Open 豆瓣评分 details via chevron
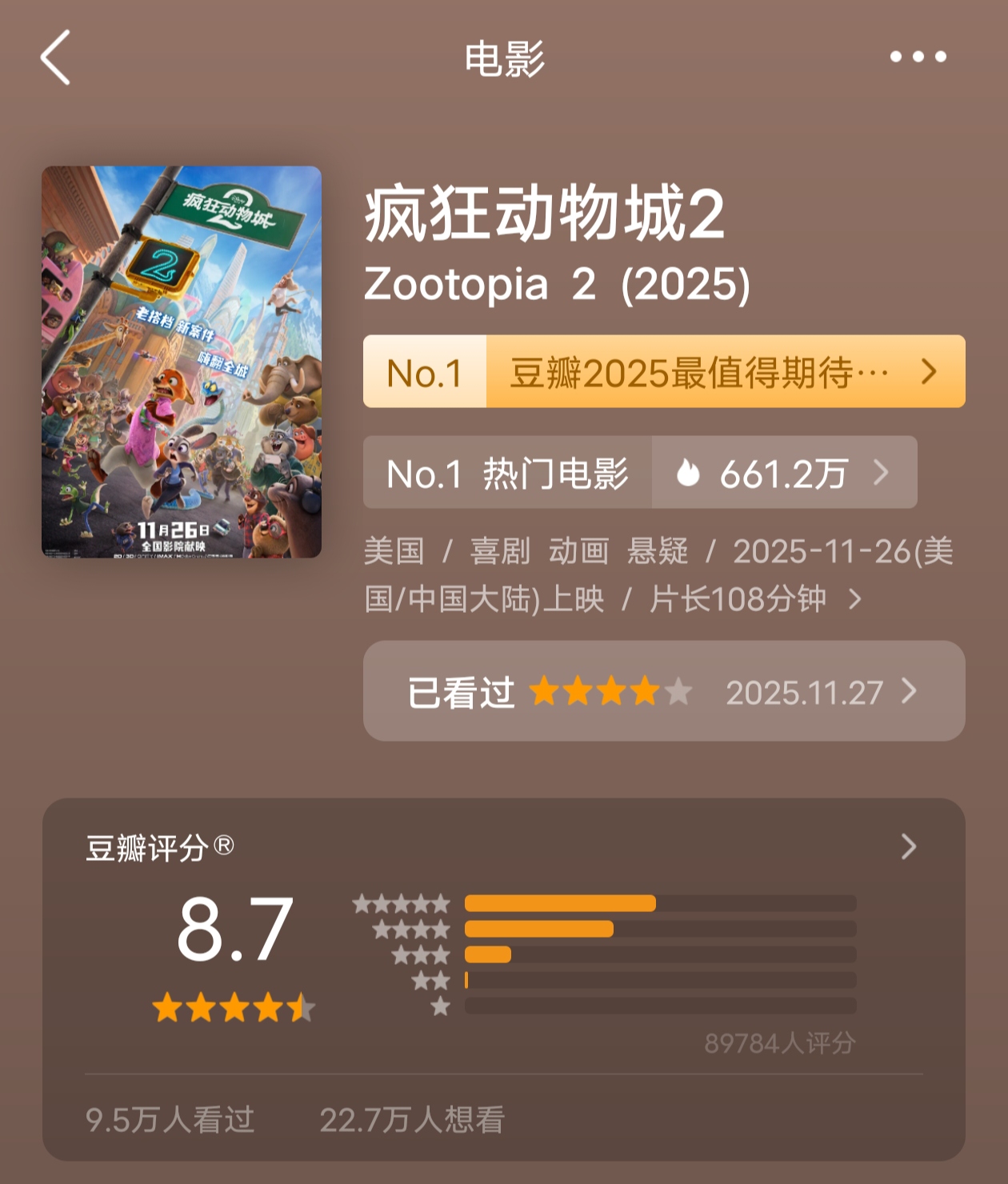Screen dimensions: 1008x1184 [908, 846]
